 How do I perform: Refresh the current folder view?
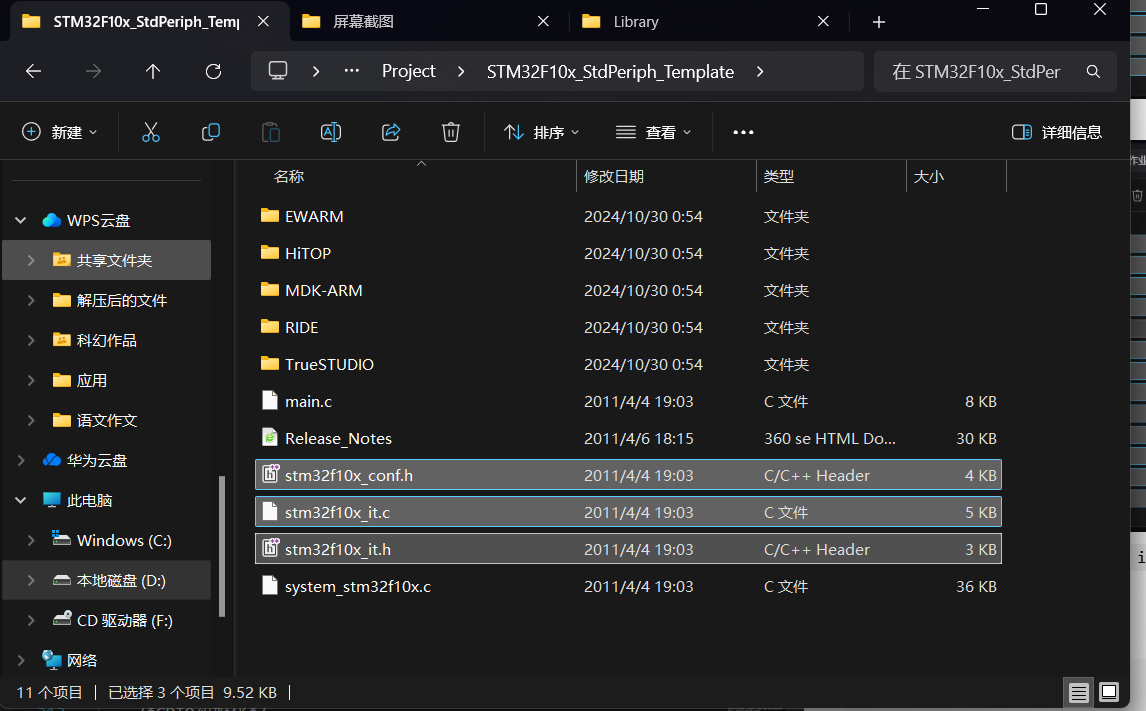(213, 71)
